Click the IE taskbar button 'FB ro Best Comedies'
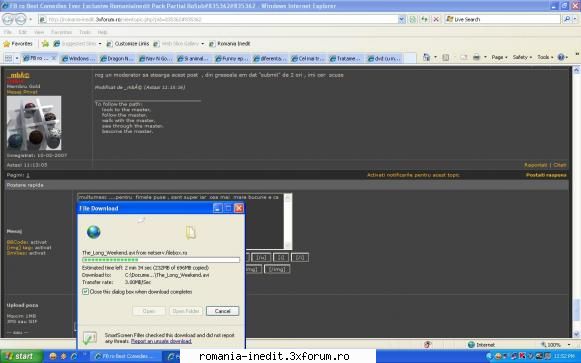The image size is (581, 363). (x=126, y=356)
